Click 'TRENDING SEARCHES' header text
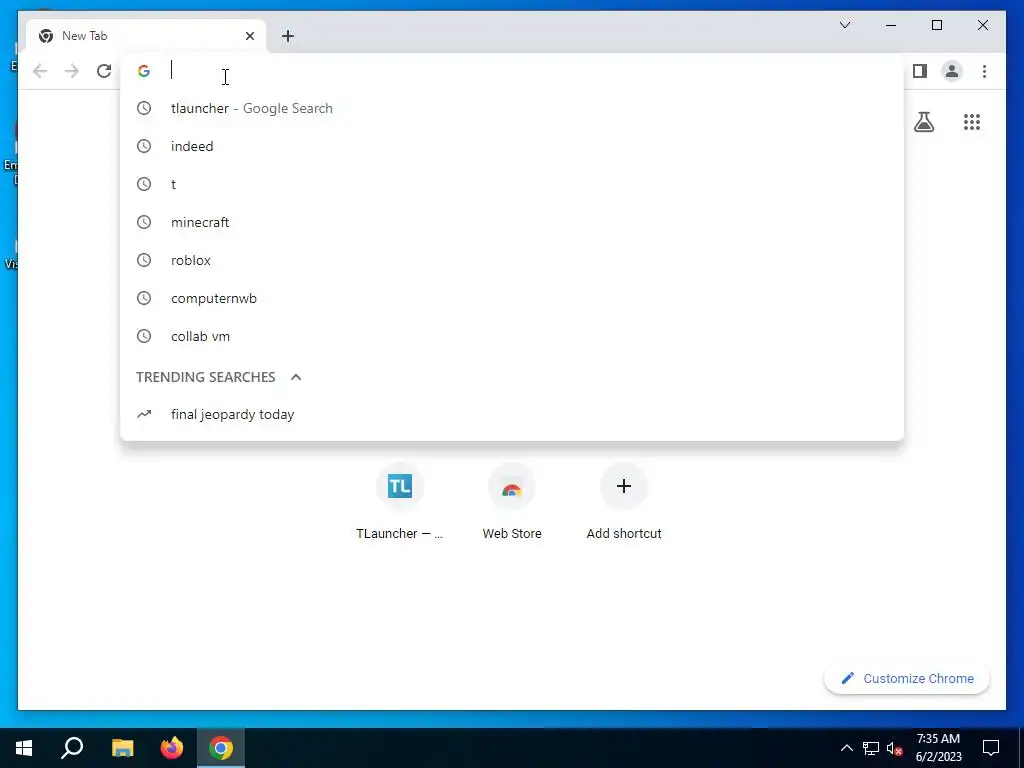1024x768 pixels. 206,377
